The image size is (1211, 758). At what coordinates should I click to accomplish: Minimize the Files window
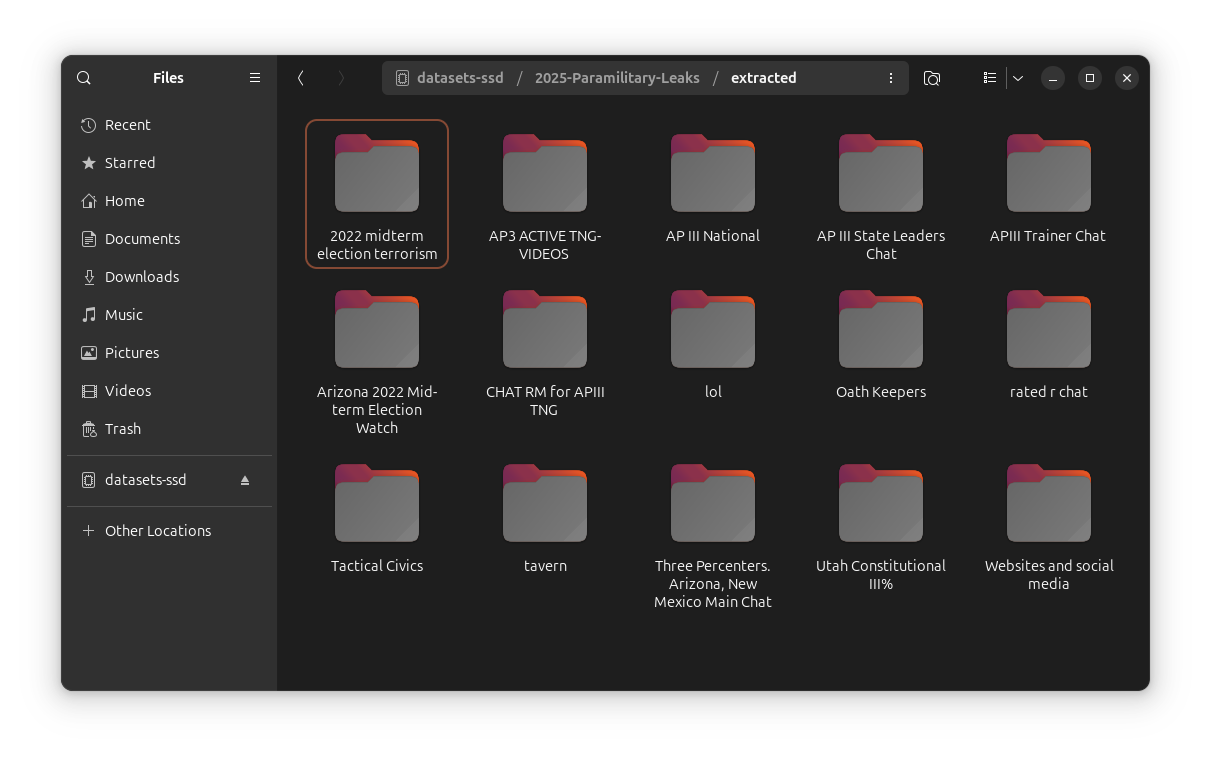[x=1053, y=78]
